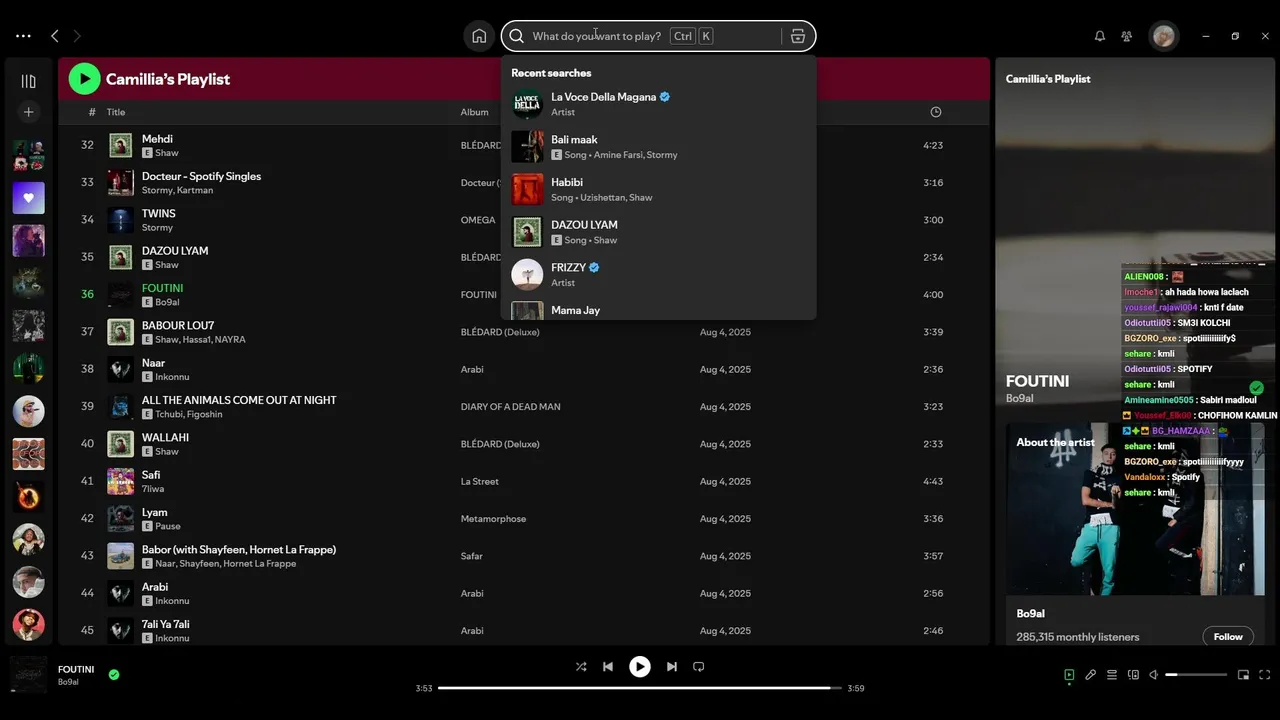This screenshot has height=720, width=1280.
Task: Open album link La Street
Action: click(479, 481)
